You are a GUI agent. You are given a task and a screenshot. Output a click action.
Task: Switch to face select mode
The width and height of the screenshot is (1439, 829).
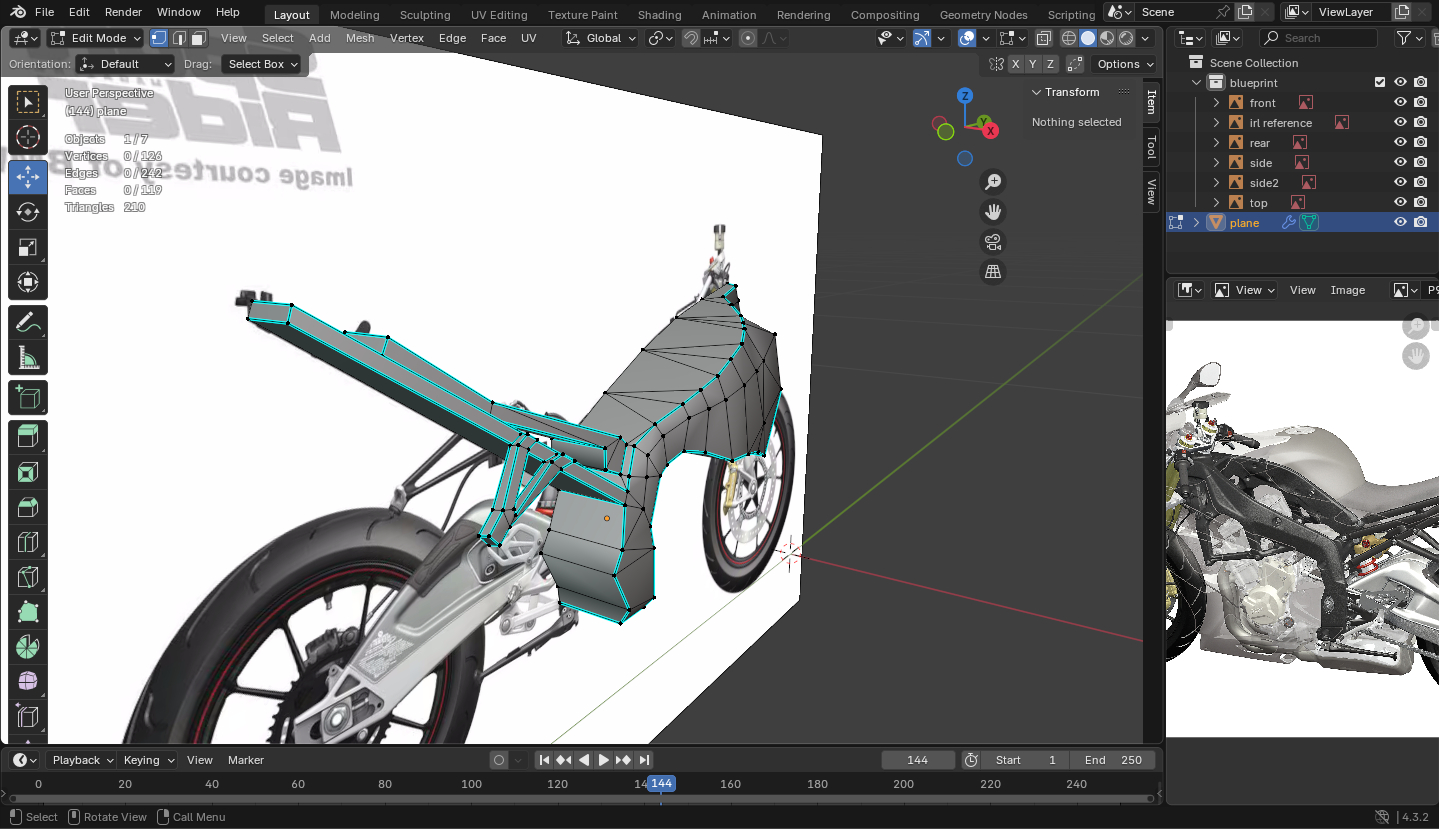click(199, 38)
